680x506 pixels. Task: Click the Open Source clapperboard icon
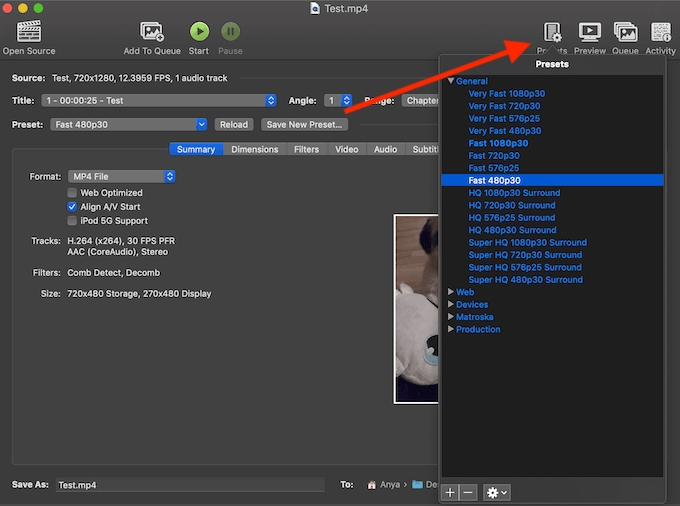(x=29, y=32)
